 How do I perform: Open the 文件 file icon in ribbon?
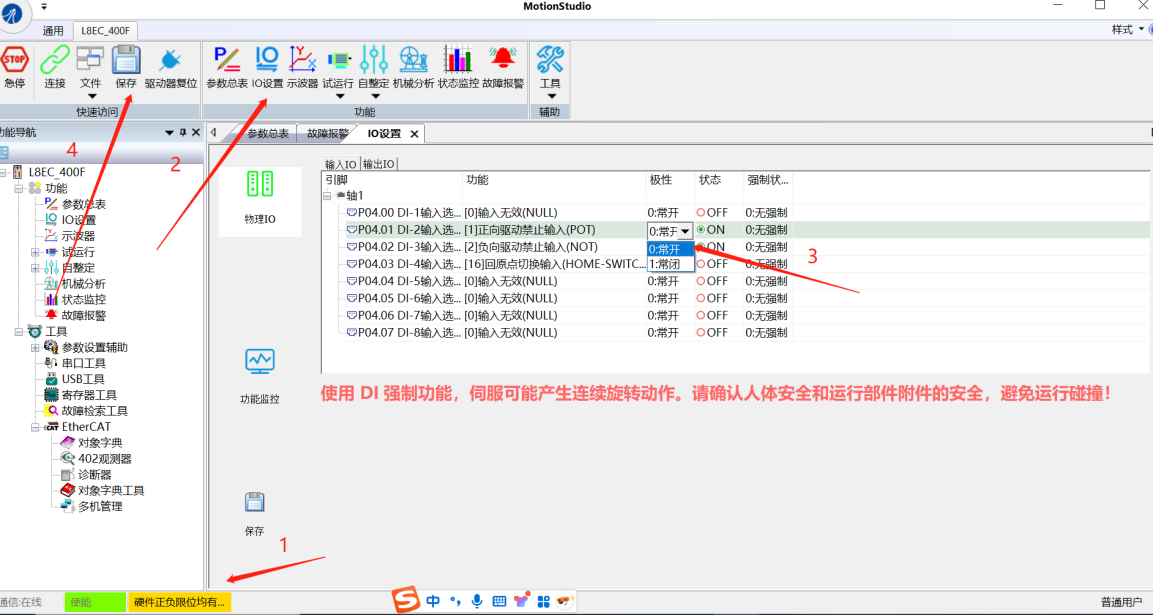pos(90,60)
